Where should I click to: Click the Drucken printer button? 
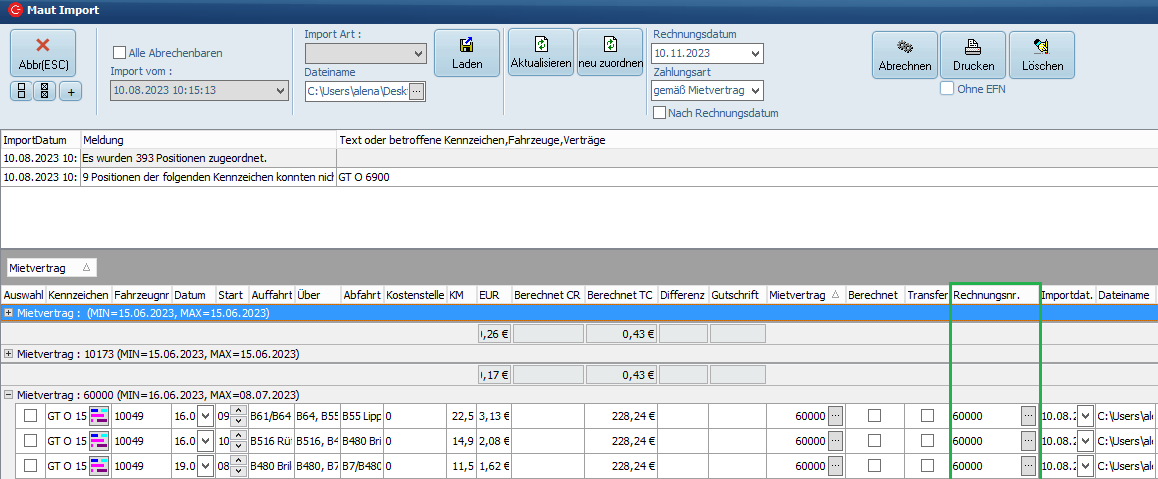972,55
